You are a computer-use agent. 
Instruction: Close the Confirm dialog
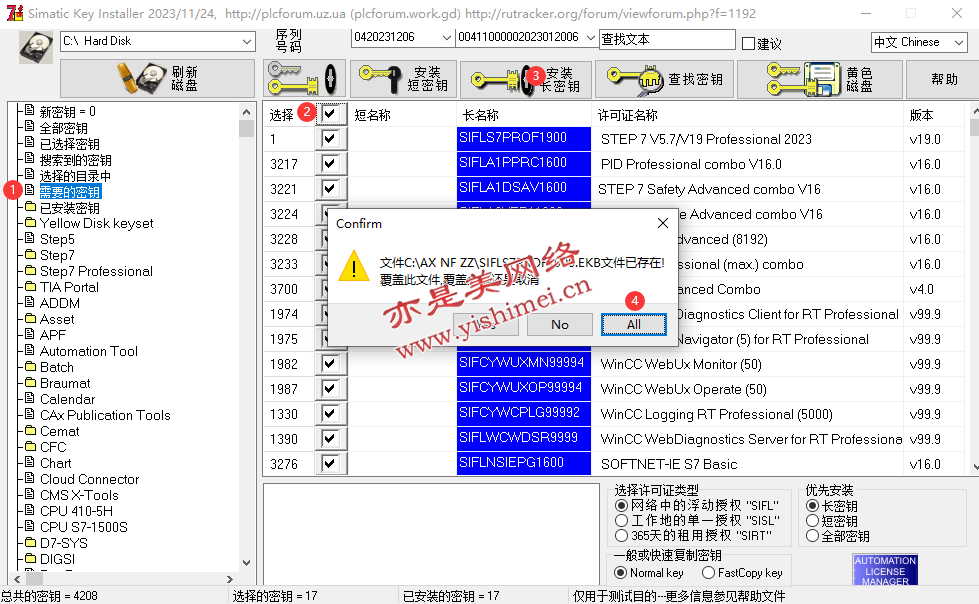(x=663, y=223)
